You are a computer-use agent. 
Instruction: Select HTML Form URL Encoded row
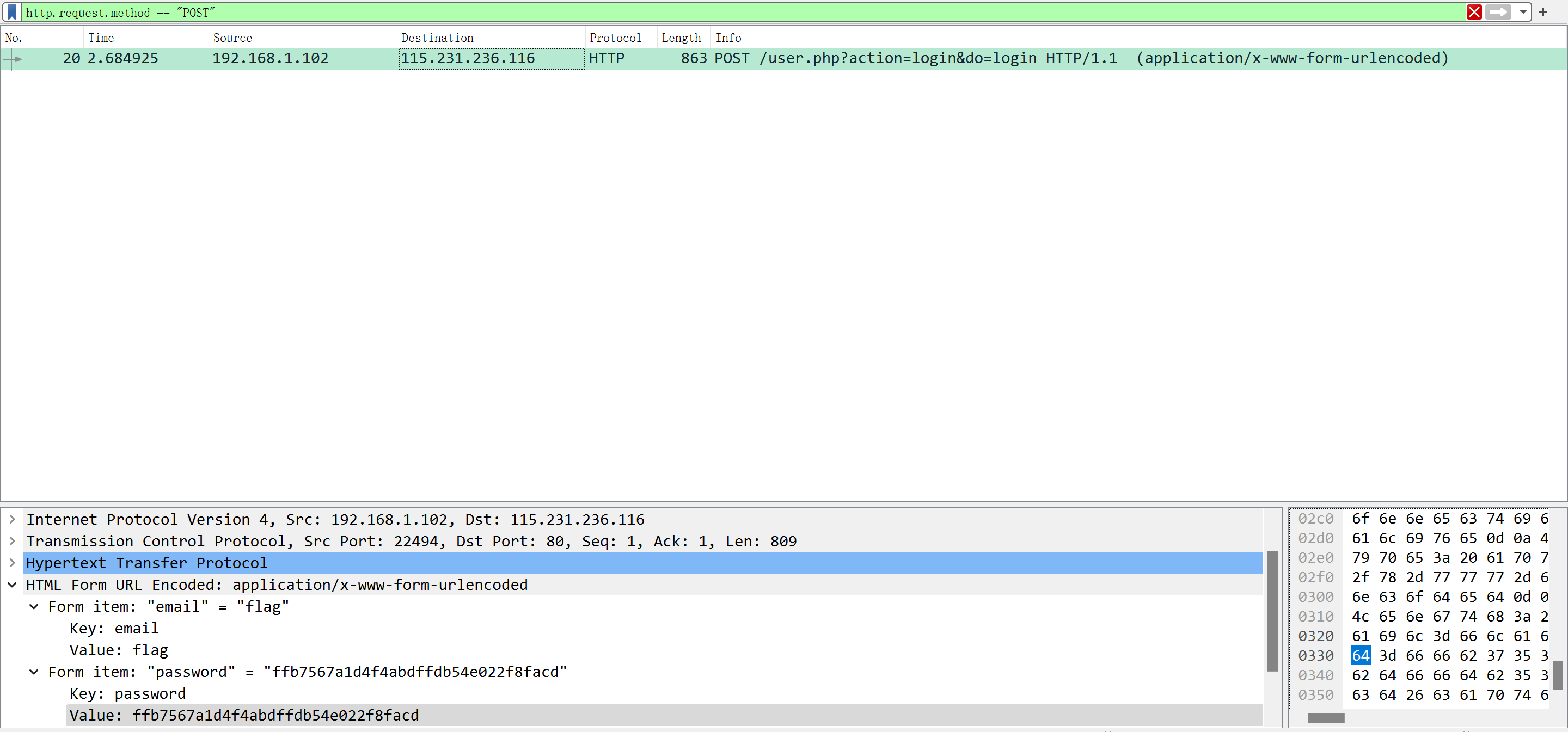tap(643, 585)
